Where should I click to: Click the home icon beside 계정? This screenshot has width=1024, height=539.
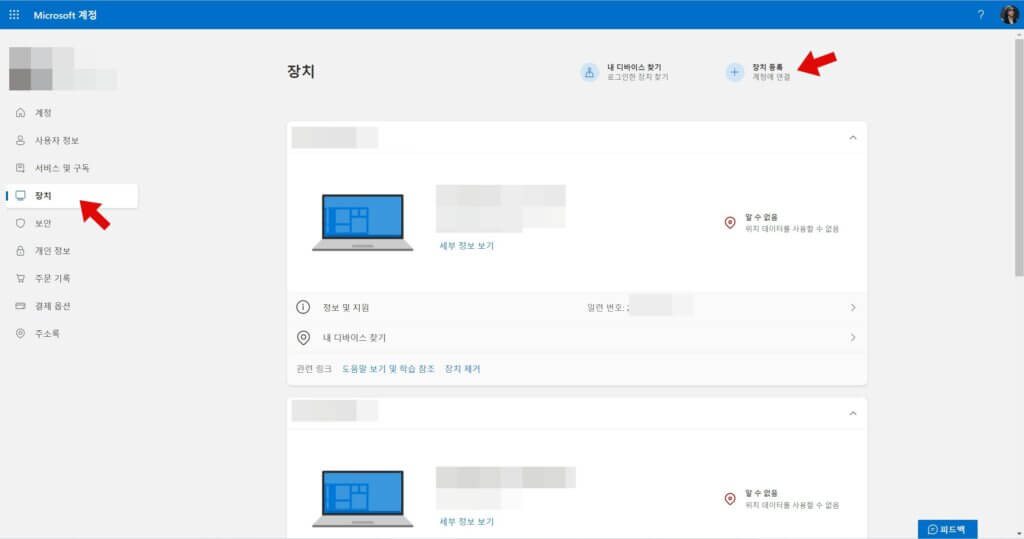tap(20, 112)
